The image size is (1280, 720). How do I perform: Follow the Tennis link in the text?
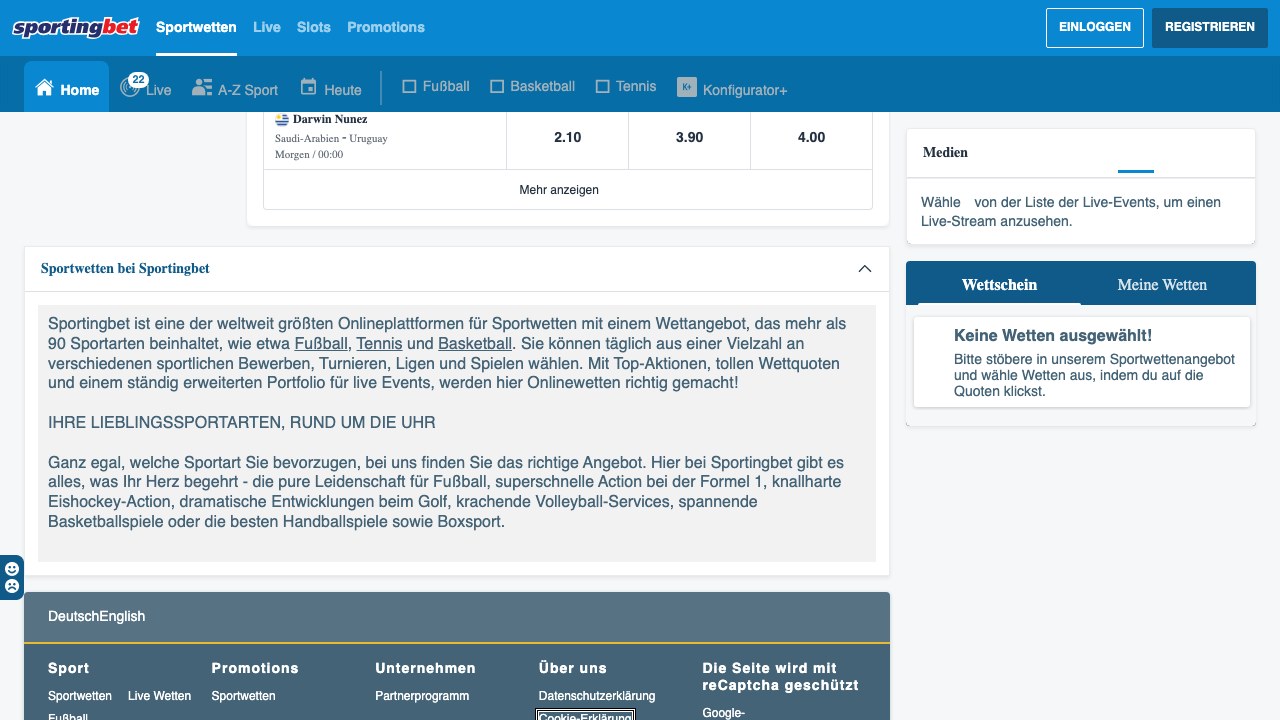[379, 344]
